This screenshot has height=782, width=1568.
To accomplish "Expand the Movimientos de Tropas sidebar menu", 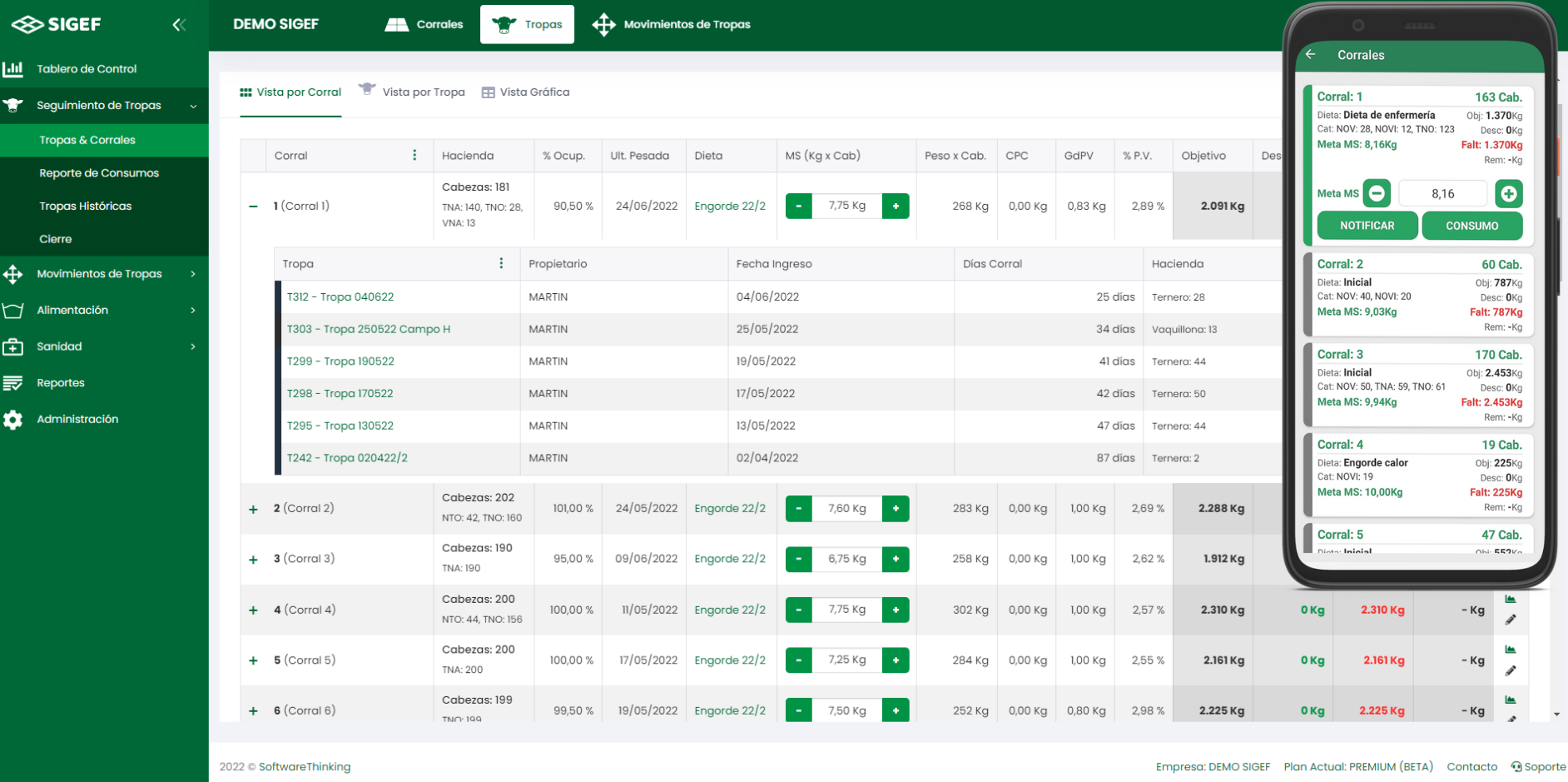I will (99, 274).
